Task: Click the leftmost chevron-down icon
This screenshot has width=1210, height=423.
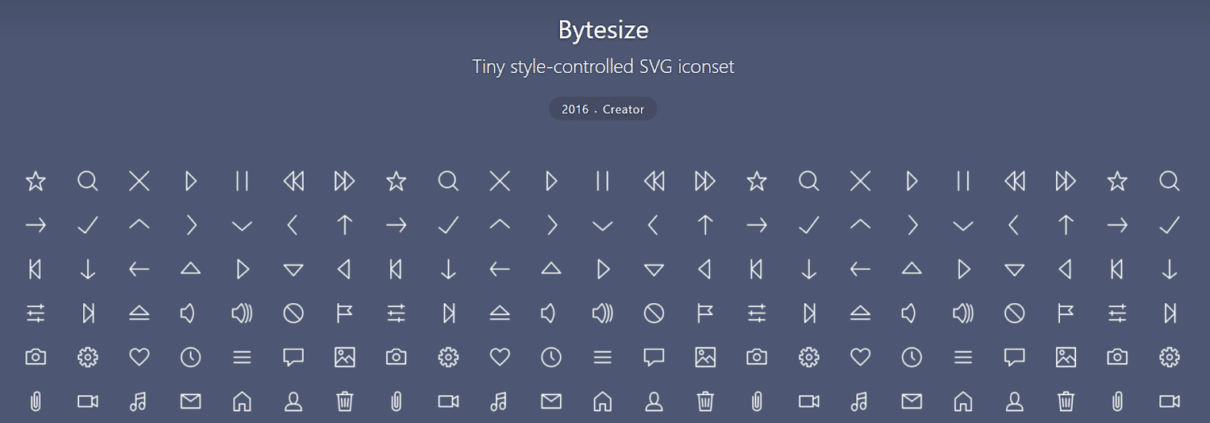Action: [242, 226]
